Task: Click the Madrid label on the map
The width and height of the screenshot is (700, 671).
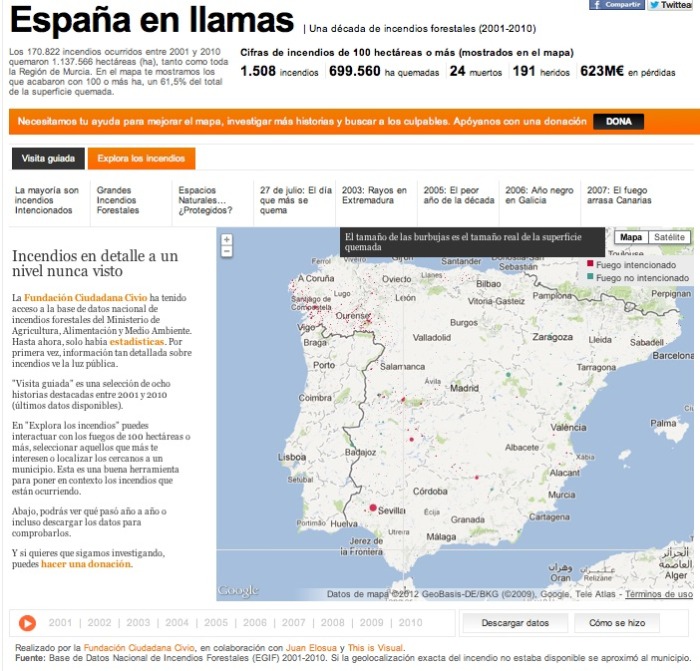Action: click(x=464, y=388)
